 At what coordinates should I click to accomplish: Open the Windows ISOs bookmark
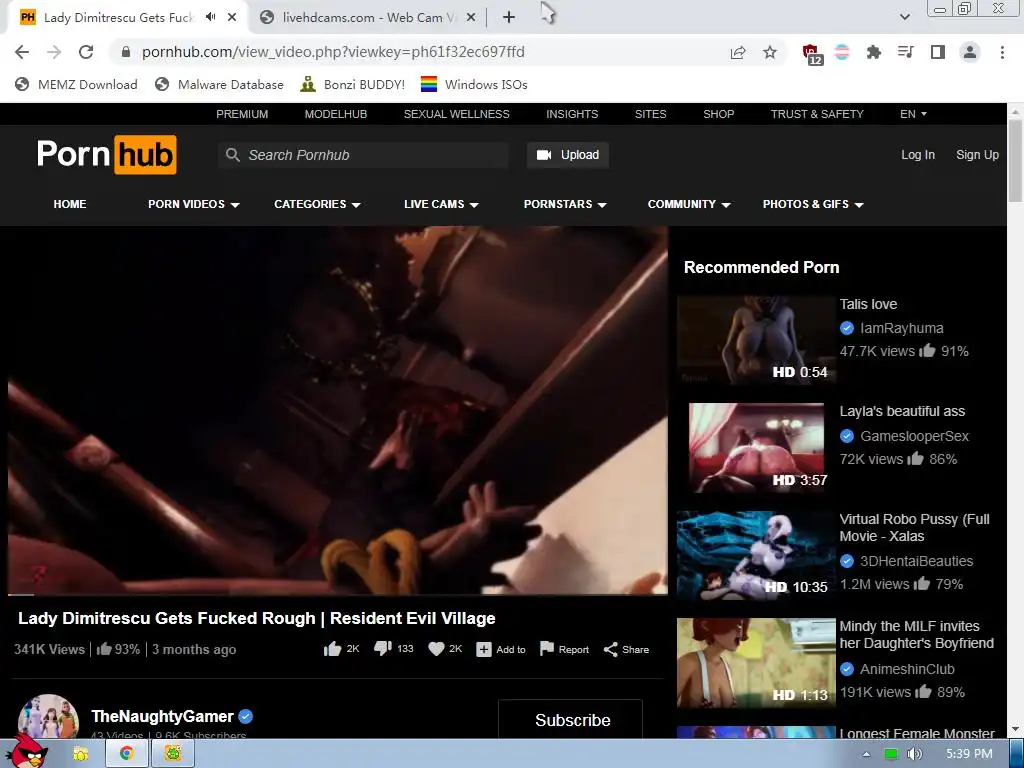tap(474, 84)
